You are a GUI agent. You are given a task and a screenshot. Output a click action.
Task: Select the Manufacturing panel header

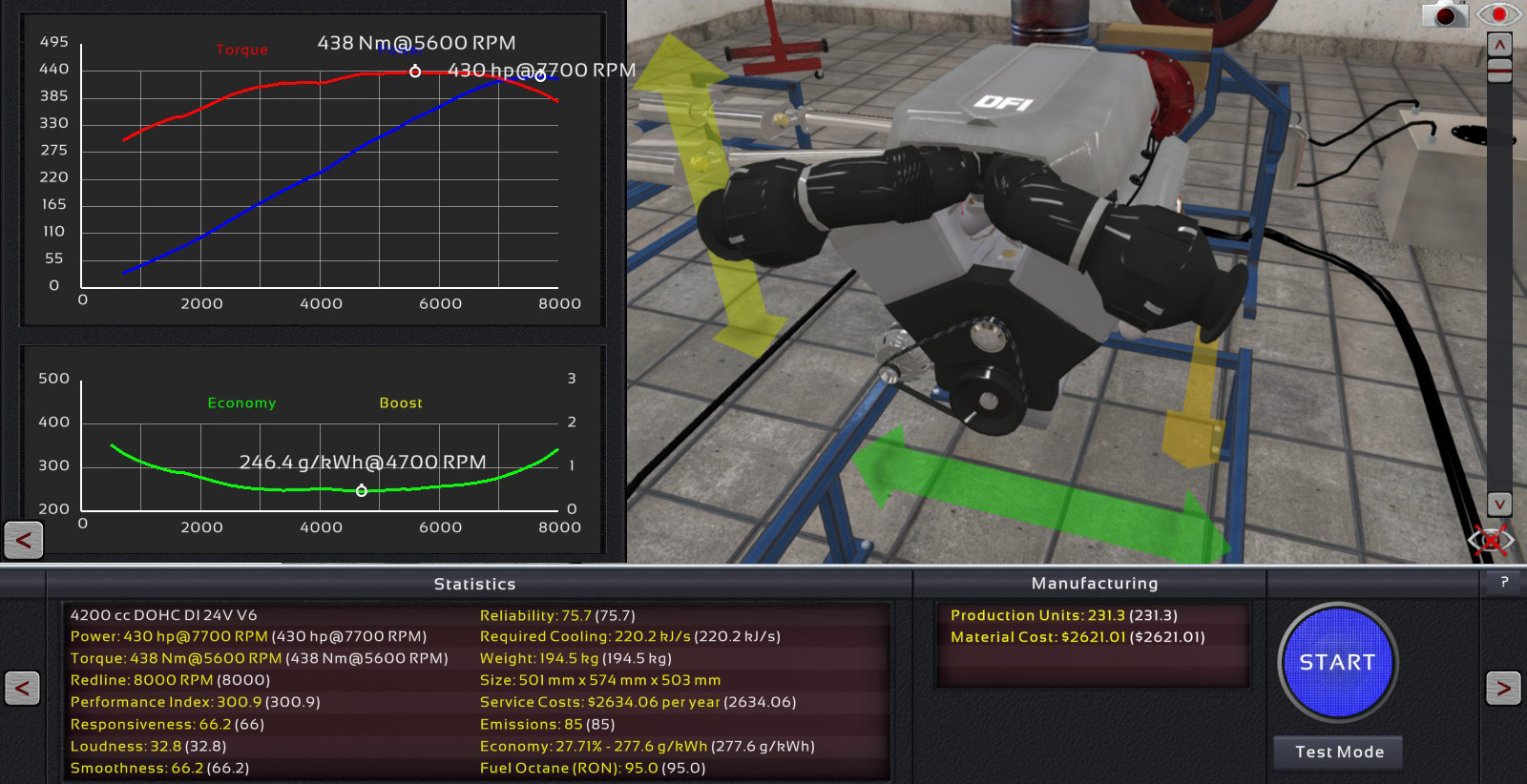click(x=1094, y=583)
